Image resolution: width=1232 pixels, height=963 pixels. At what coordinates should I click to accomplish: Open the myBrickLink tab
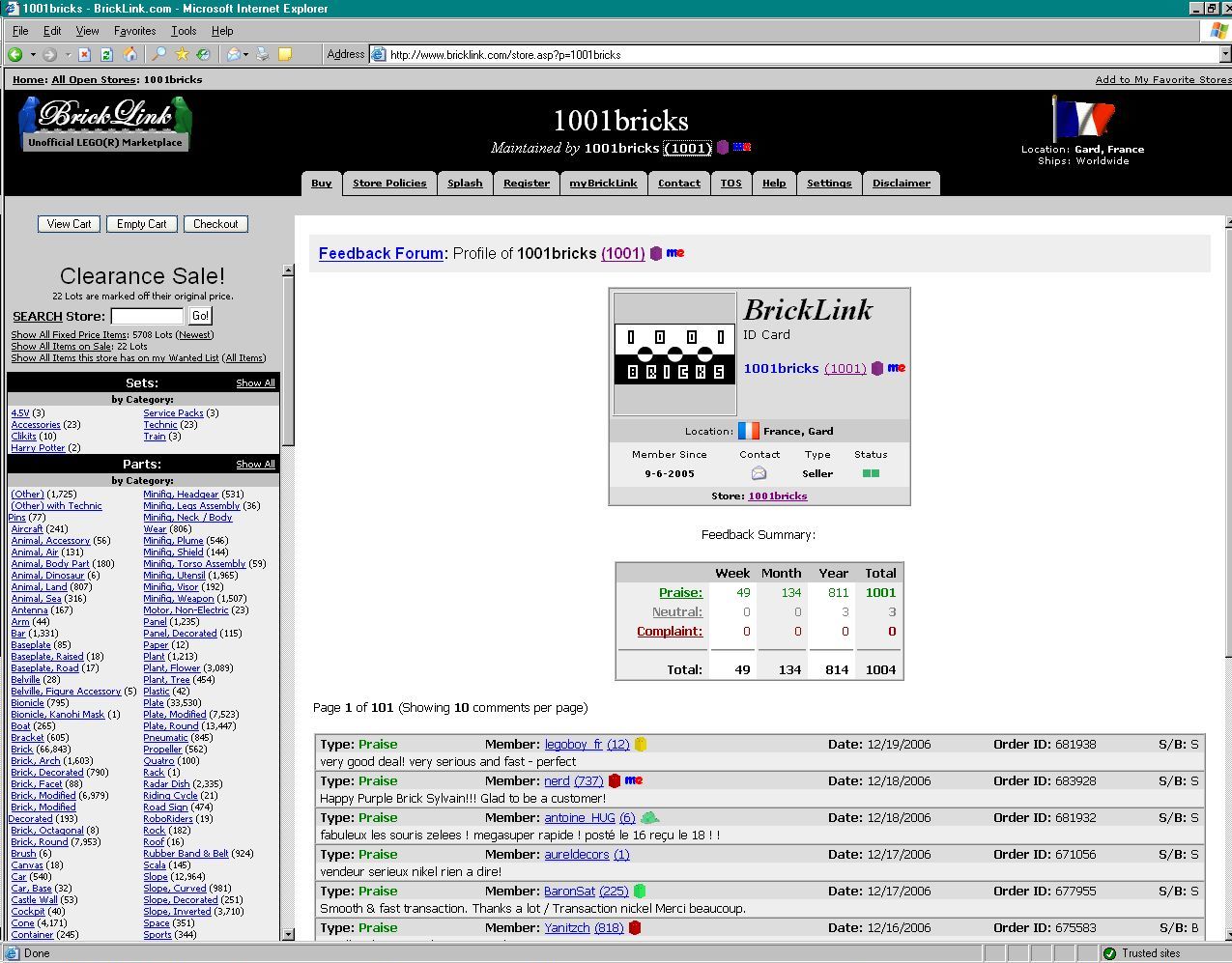click(604, 184)
